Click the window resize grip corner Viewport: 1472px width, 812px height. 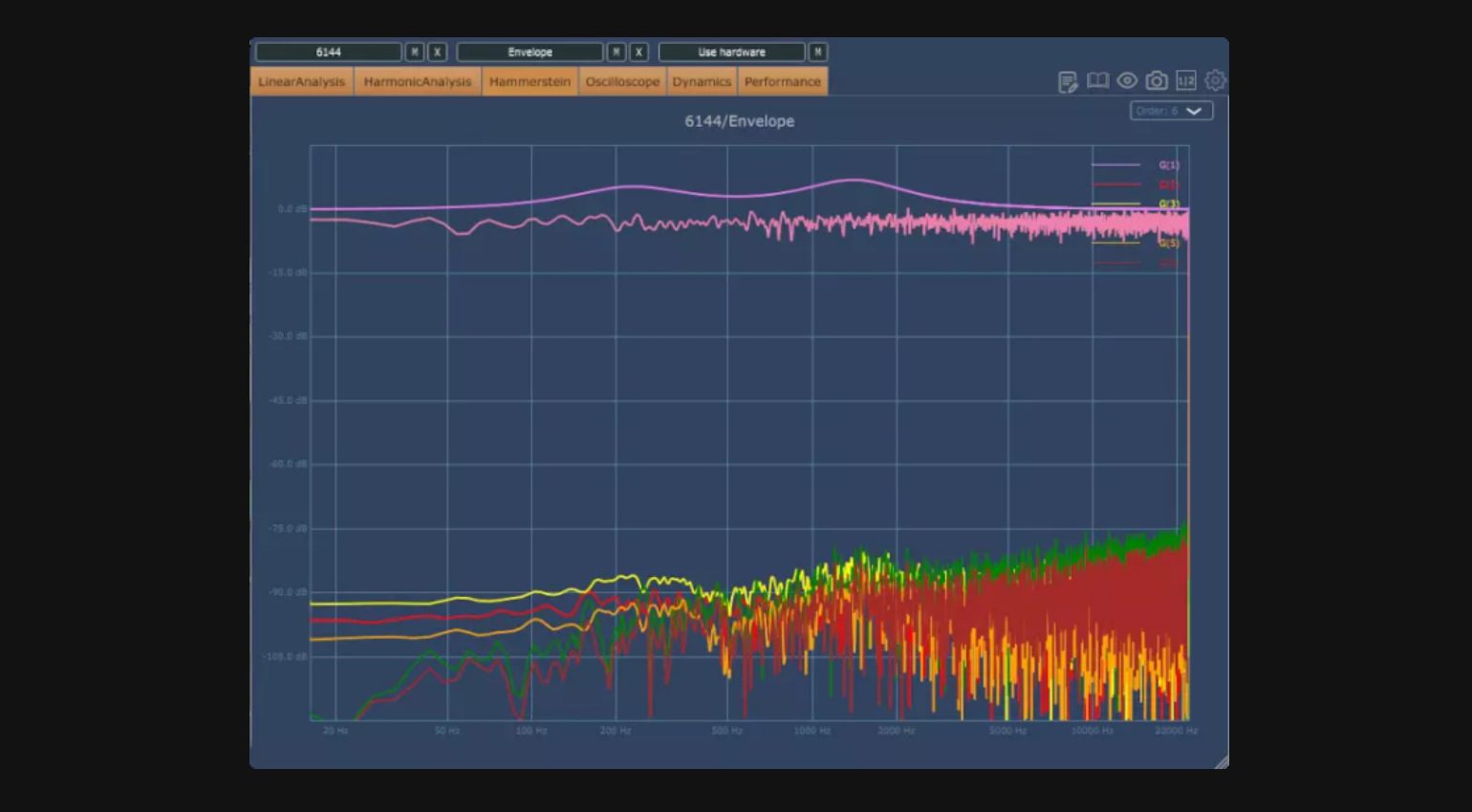pyautogui.click(x=1221, y=761)
